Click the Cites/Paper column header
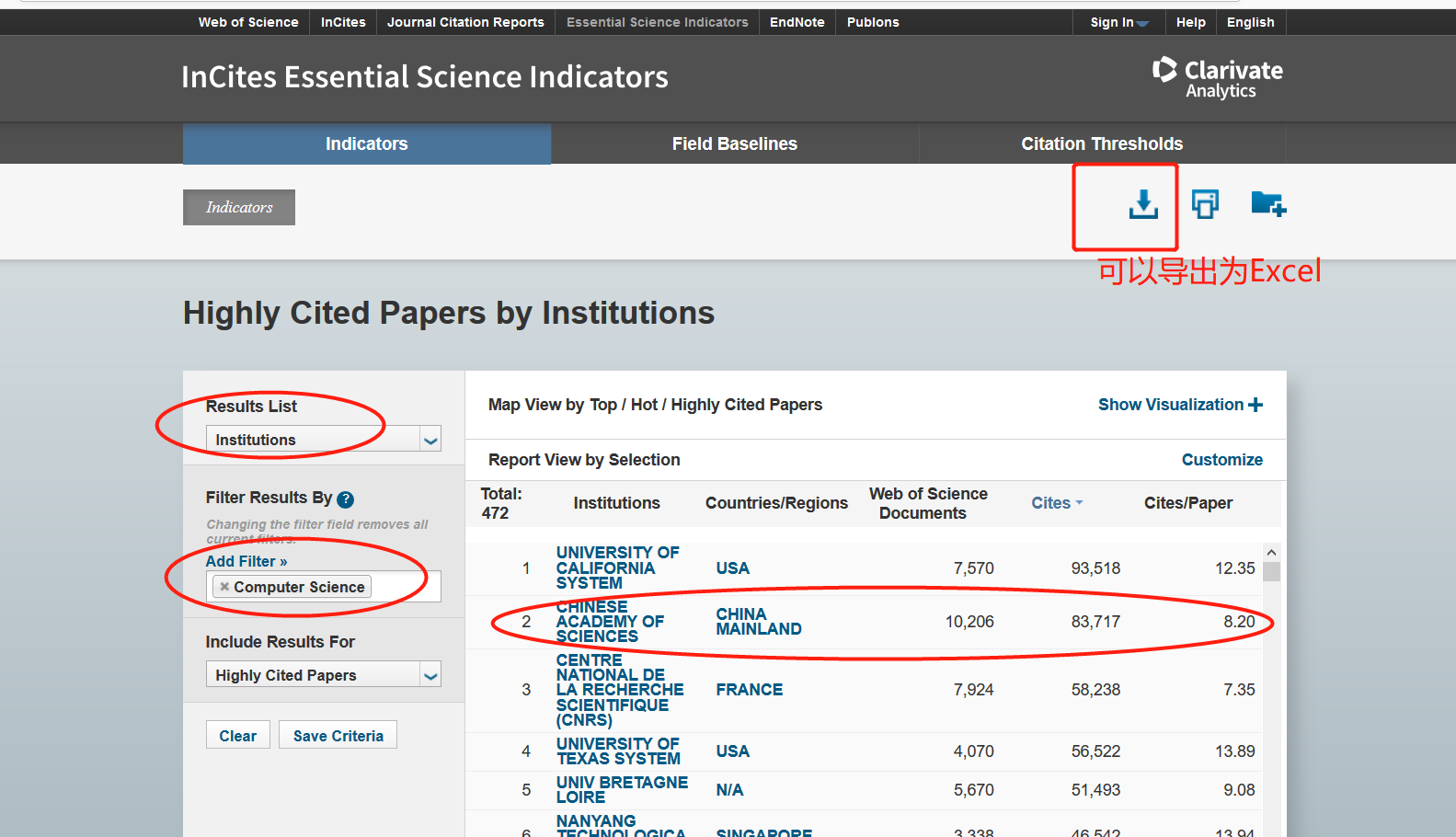The height and width of the screenshot is (837, 1456). 1188,503
